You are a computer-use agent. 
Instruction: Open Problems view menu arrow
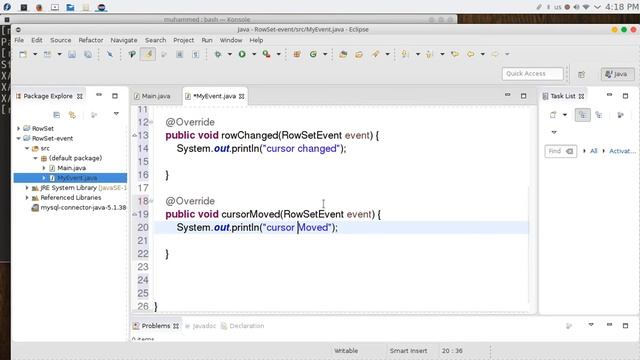591,325
